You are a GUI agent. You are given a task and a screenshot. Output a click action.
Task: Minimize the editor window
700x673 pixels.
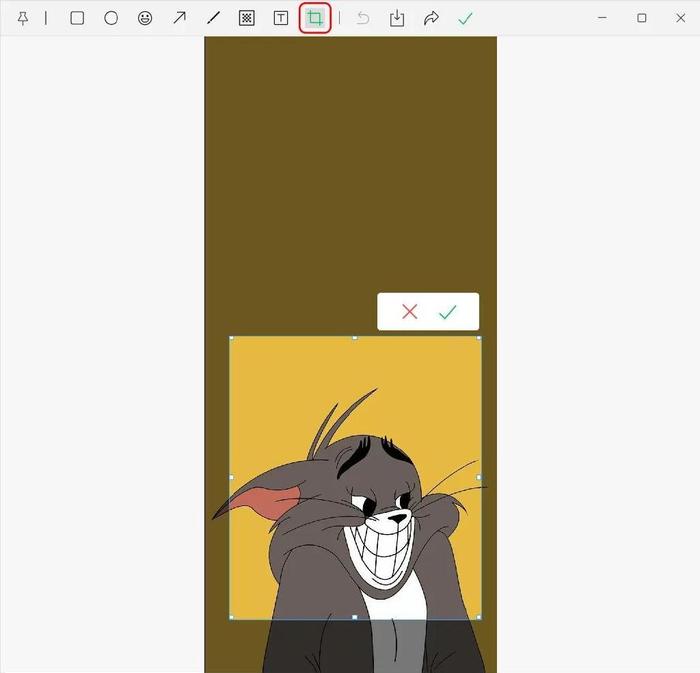(x=602, y=18)
